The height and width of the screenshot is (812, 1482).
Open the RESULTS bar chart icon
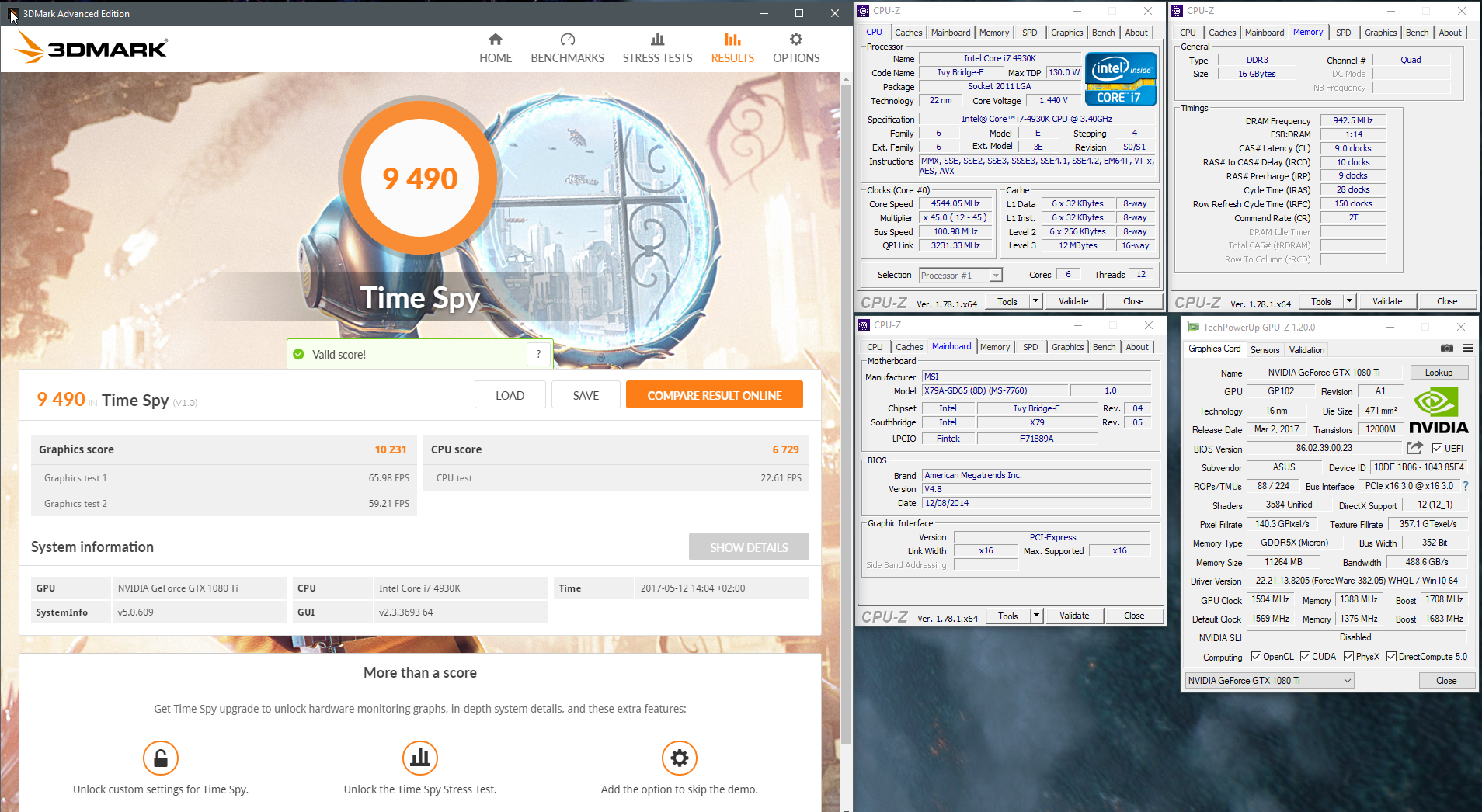(732, 40)
